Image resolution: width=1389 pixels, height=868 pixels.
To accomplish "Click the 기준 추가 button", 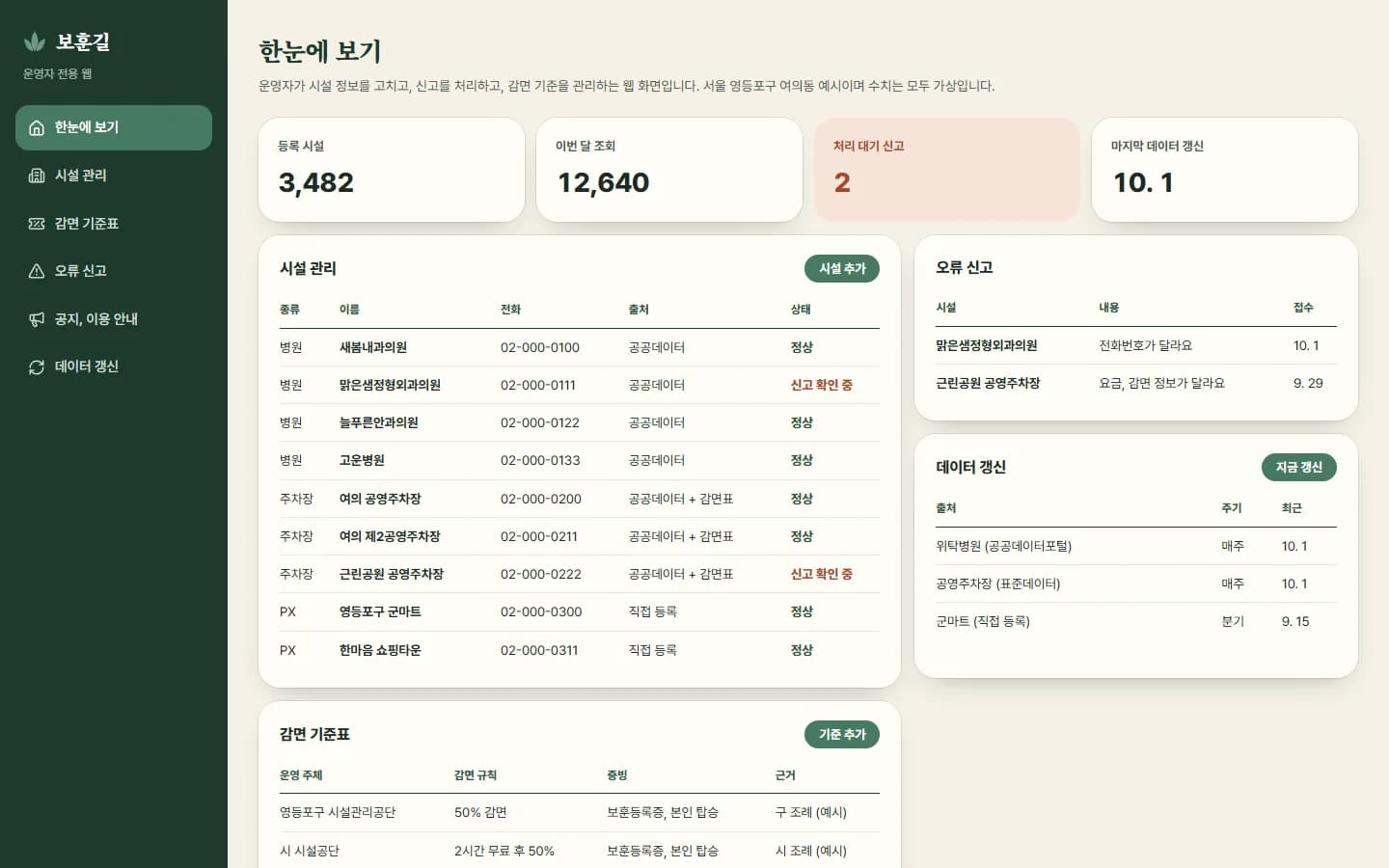I will pos(842,734).
